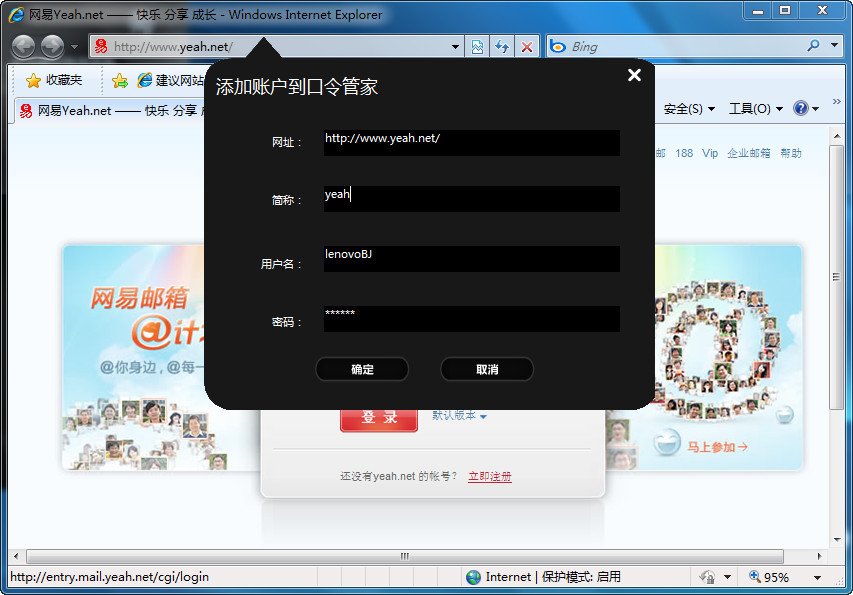853x595 pixels.
Task: Click the 确定 confirm button
Action: point(361,369)
